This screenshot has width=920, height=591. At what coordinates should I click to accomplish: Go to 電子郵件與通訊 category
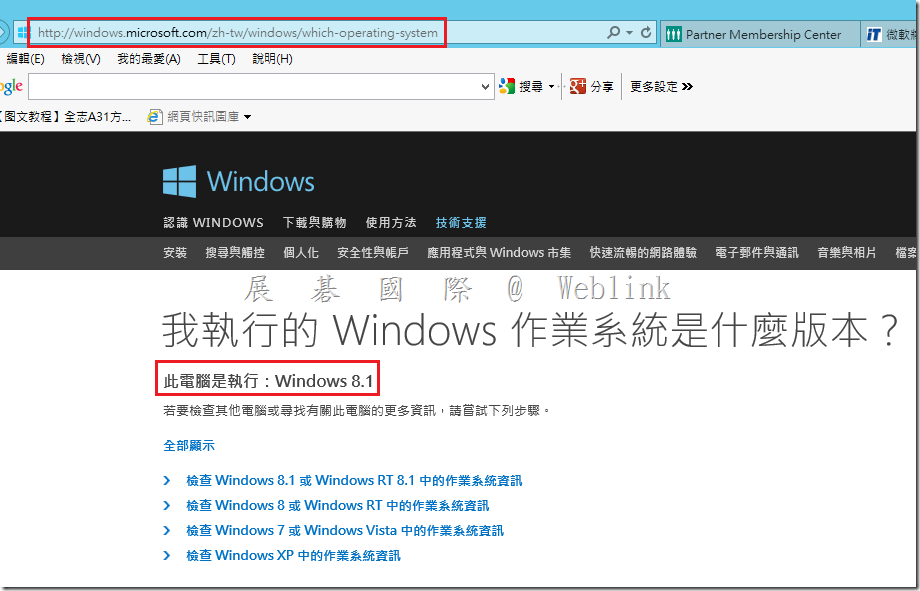(757, 253)
